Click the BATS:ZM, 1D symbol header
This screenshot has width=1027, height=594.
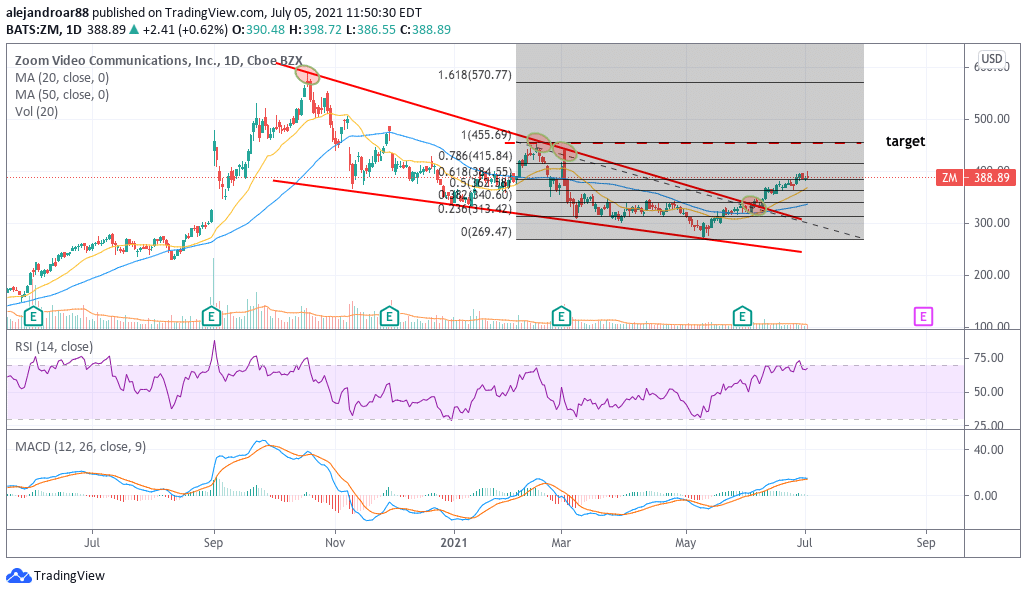click(x=44, y=29)
